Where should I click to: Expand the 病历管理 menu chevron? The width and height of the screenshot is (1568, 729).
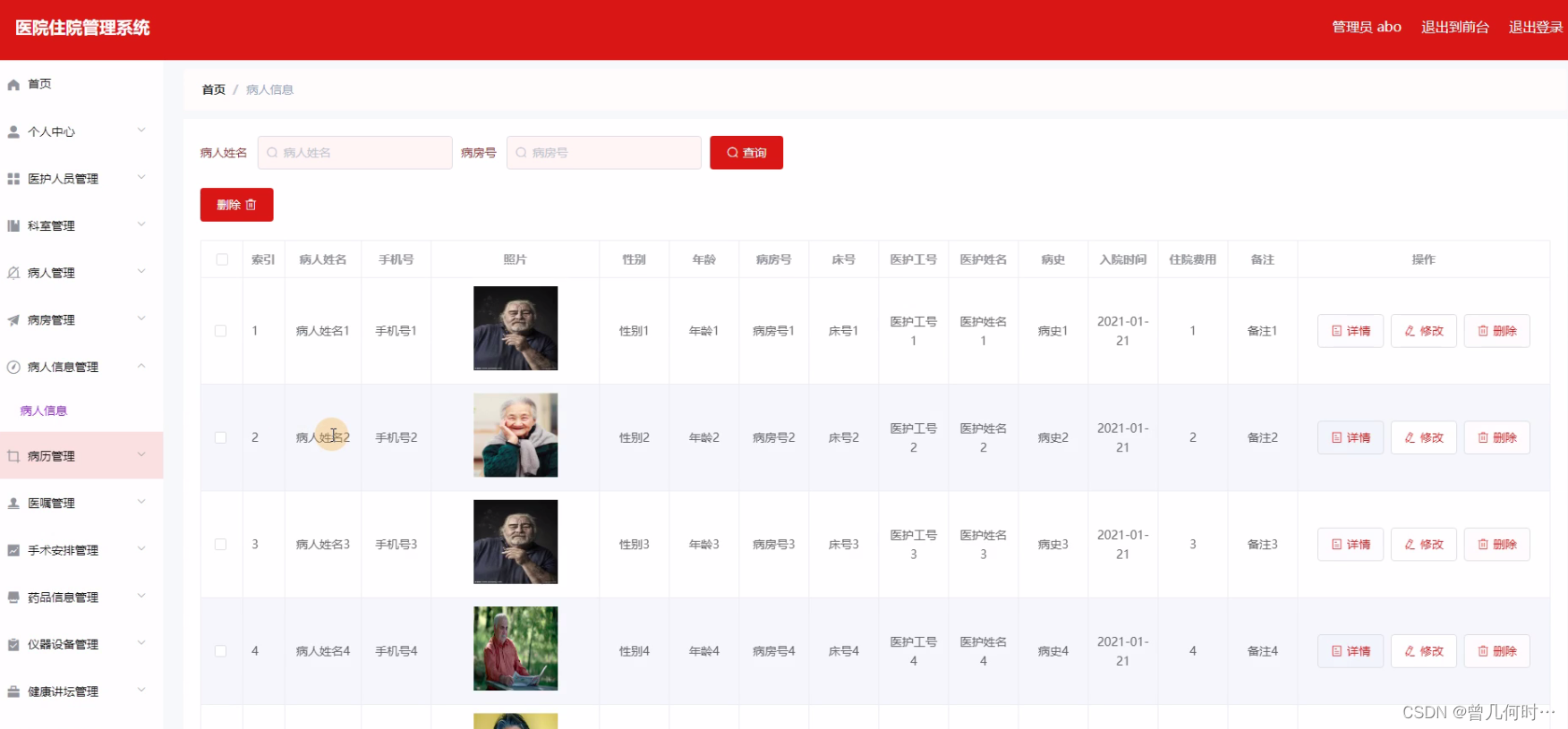tap(141, 455)
